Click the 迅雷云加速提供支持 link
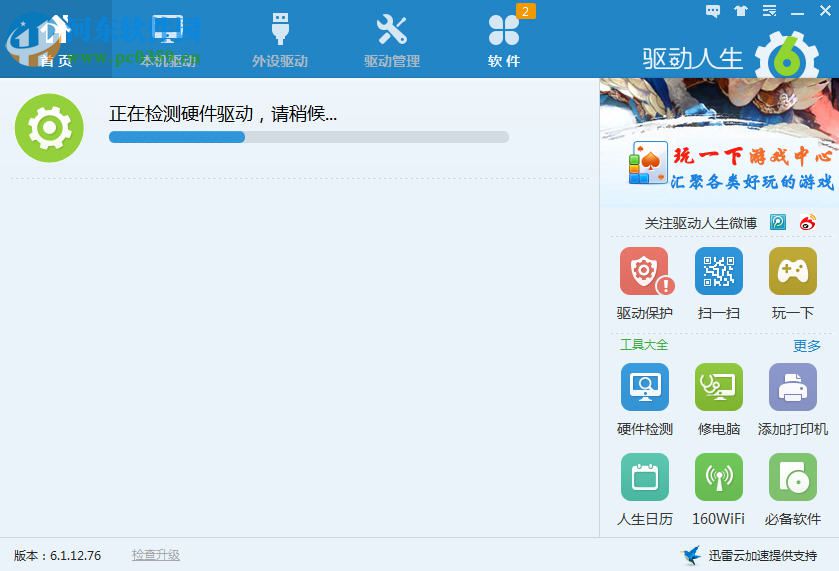Image resolution: width=839 pixels, height=571 pixels. (762, 556)
